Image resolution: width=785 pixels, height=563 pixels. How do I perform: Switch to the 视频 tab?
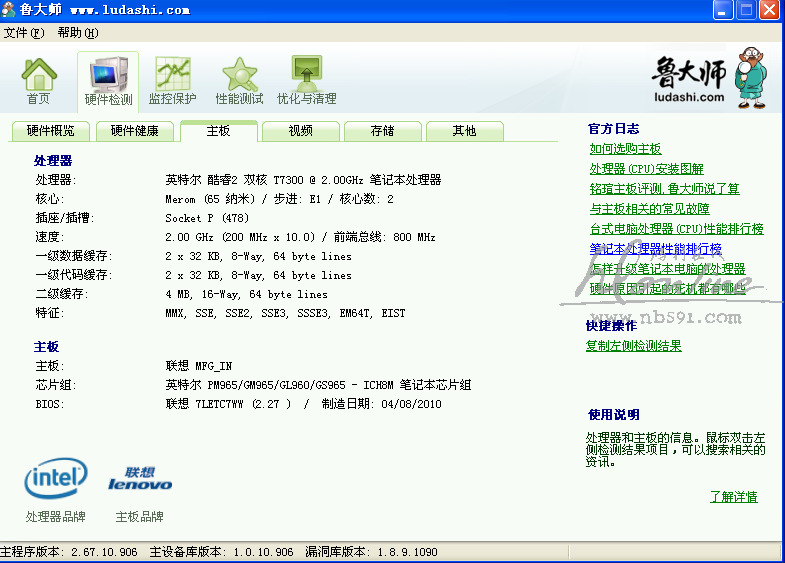[x=301, y=131]
